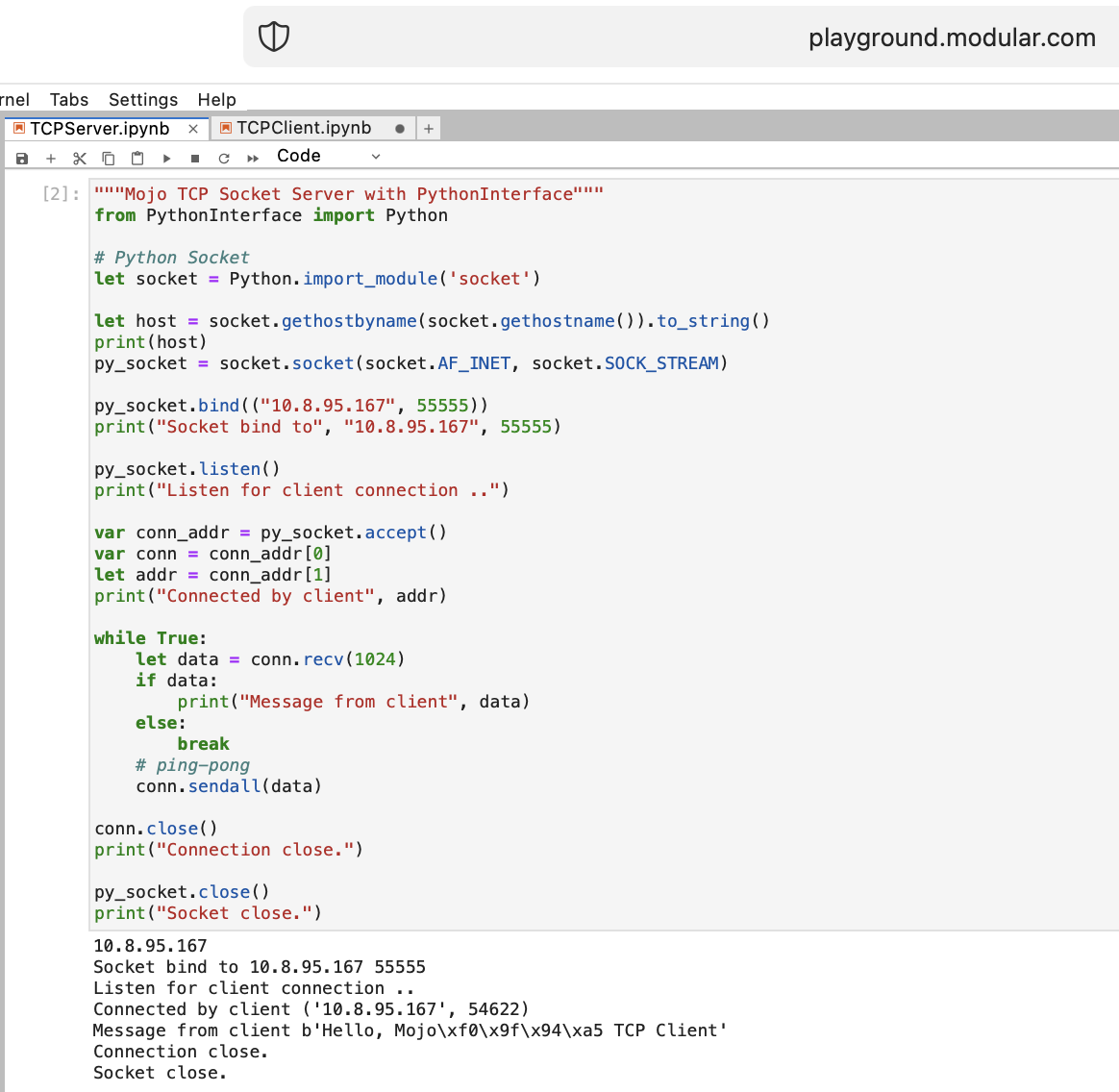Click the playground.modular.com address field
This screenshot has width=1119, height=1092.
[951, 37]
